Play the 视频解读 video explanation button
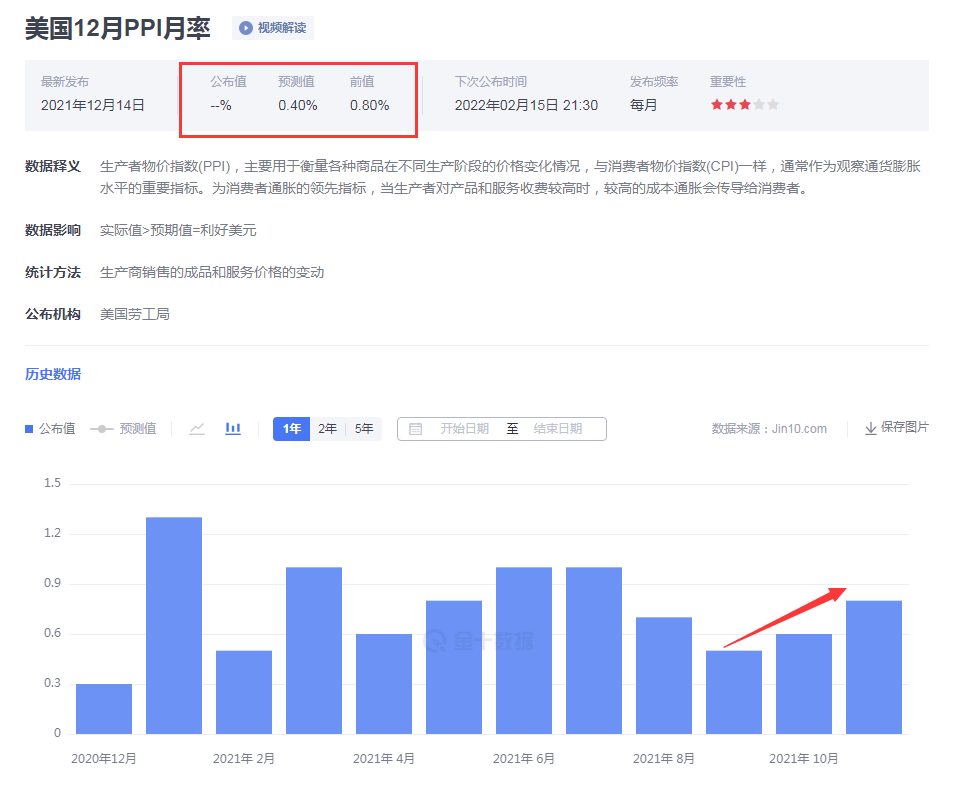The width and height of the screenshot is (956, 806). (273, 28)
